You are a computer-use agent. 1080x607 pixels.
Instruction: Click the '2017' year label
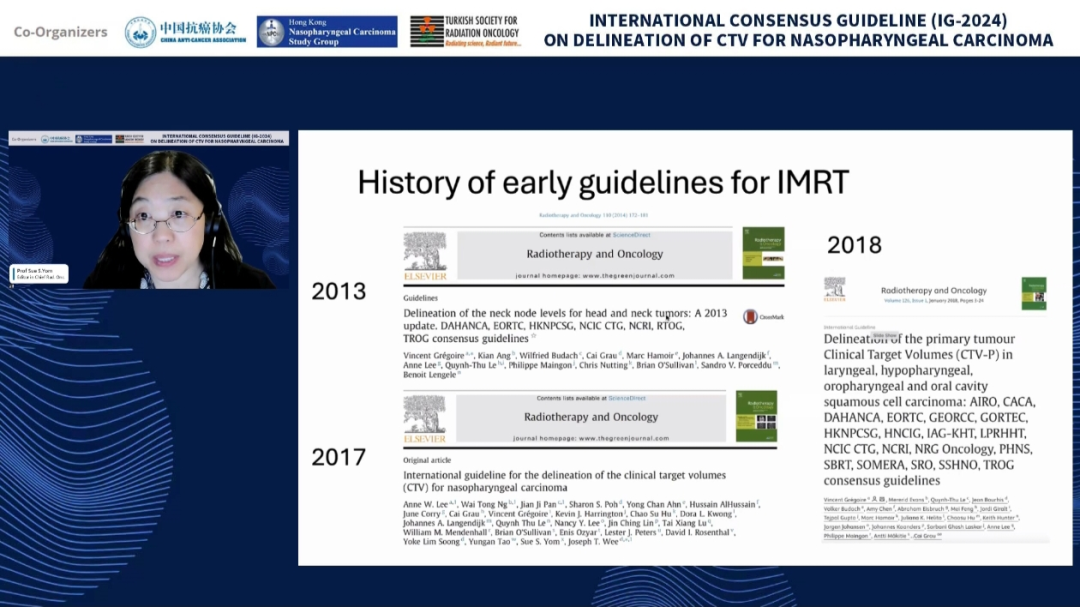(339, 457)
